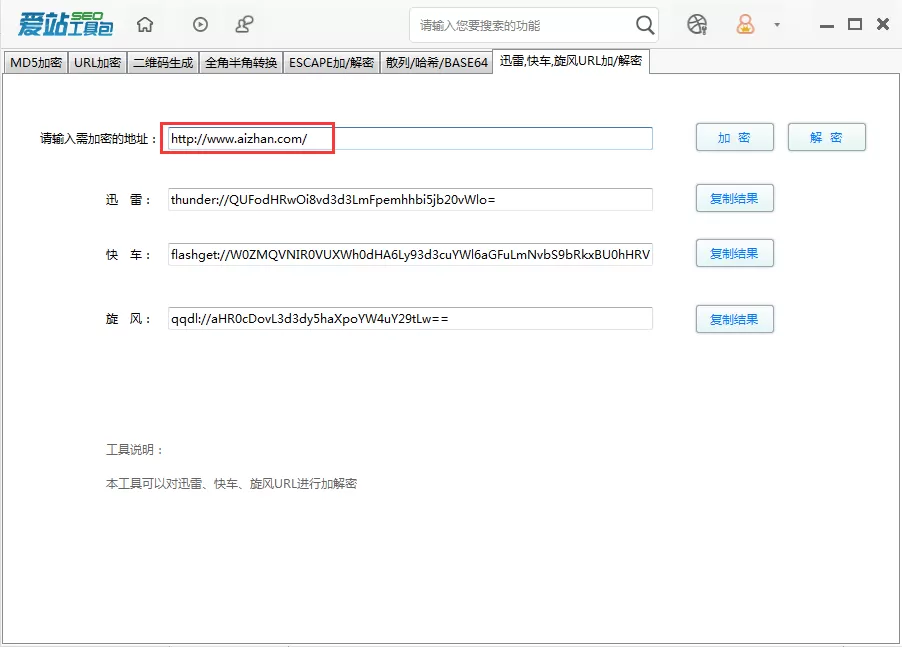Viewport: 902px width, 647px height.
Task: Click the 请输入需加密的地址 label
Action: pyautogui.click(x=98, y=139)
